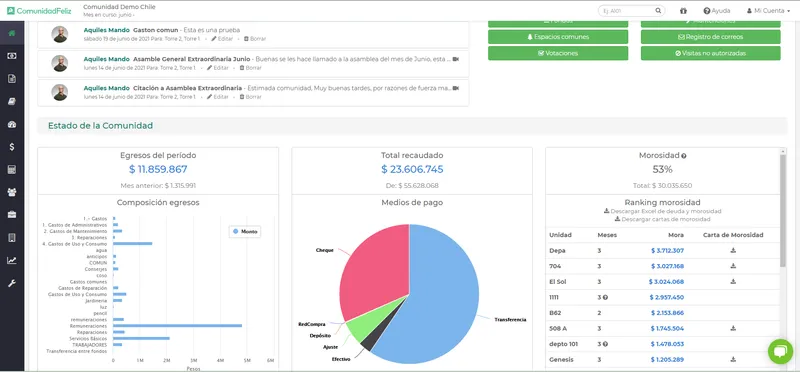This screenshot has height=372, width=800.
Task: Click question icon in depto 101 row
Action: [605, 344]
